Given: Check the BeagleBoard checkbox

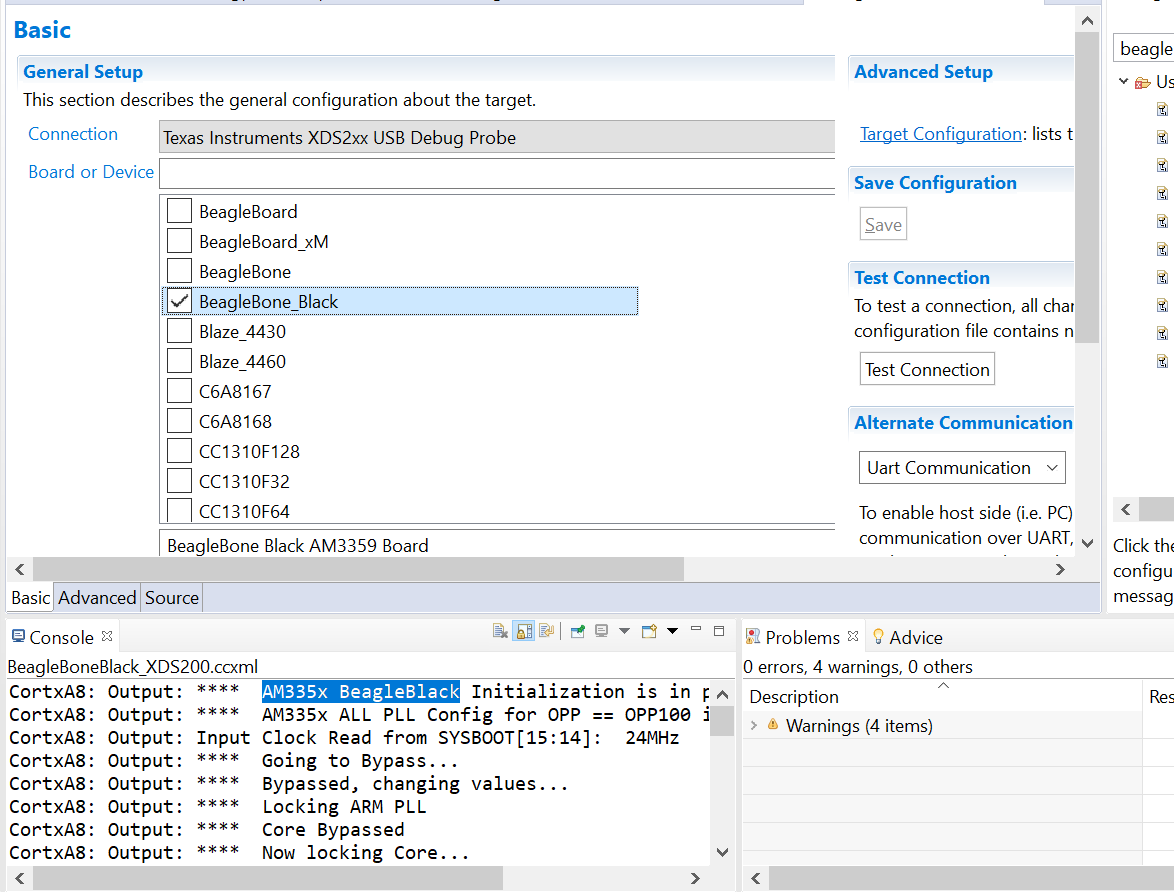Looking at the screenshot, I should [180, 211].
